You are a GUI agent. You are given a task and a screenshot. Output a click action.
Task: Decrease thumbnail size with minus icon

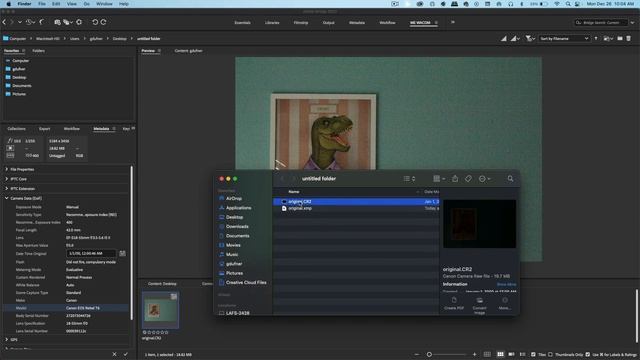pyautogui.click(x=416, y=354)
